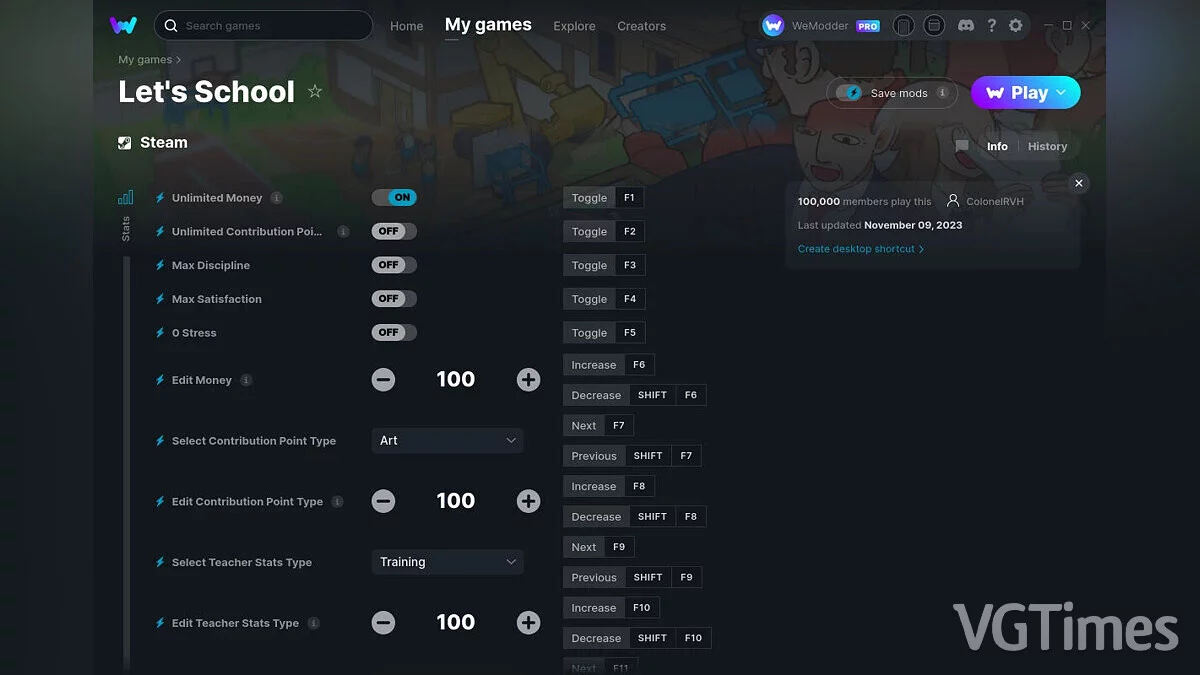Close the info panel with the X
Viewport: 1200px width, 675px height.
click(1078, 183)
